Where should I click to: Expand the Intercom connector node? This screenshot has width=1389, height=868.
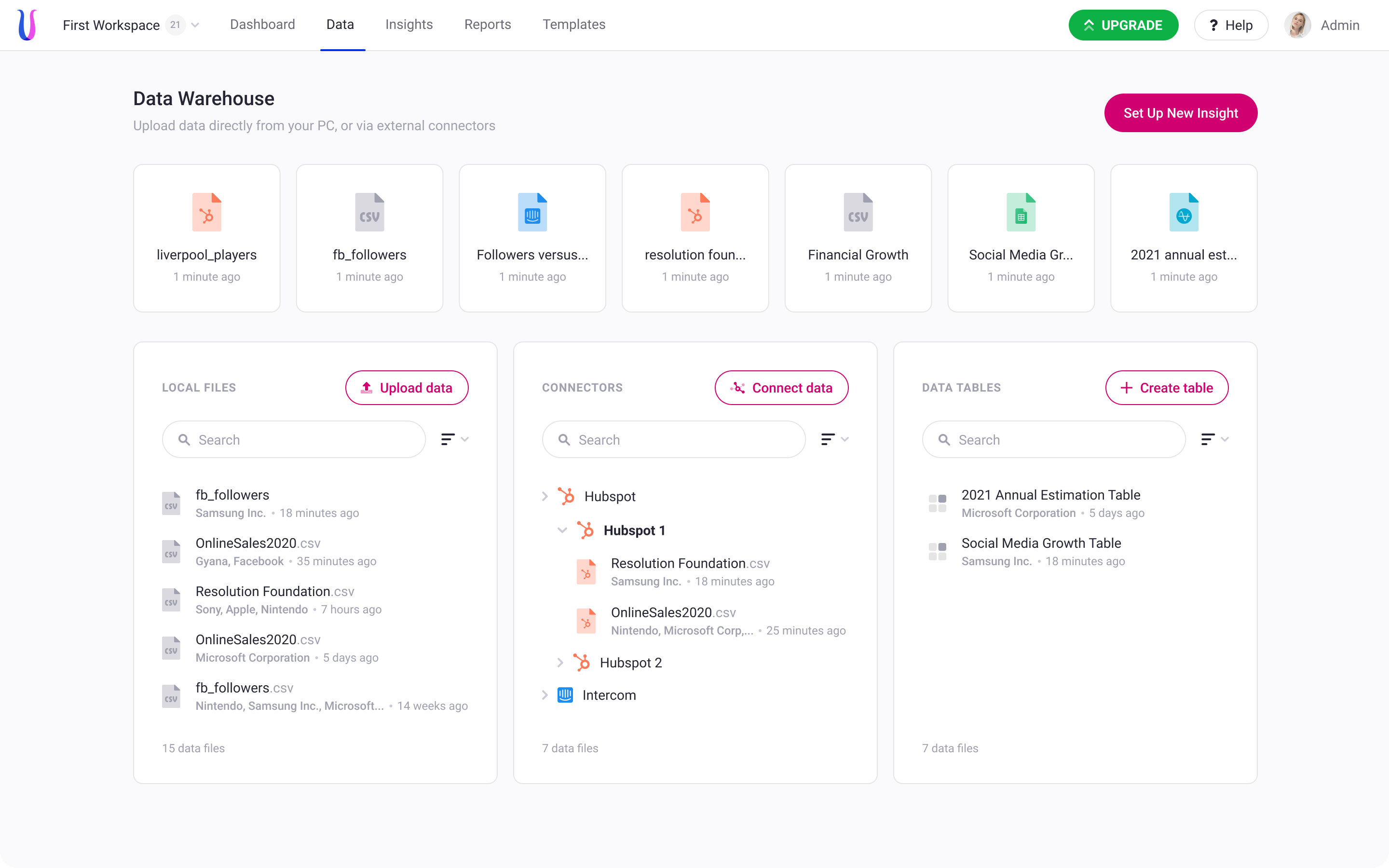(545, 694)
